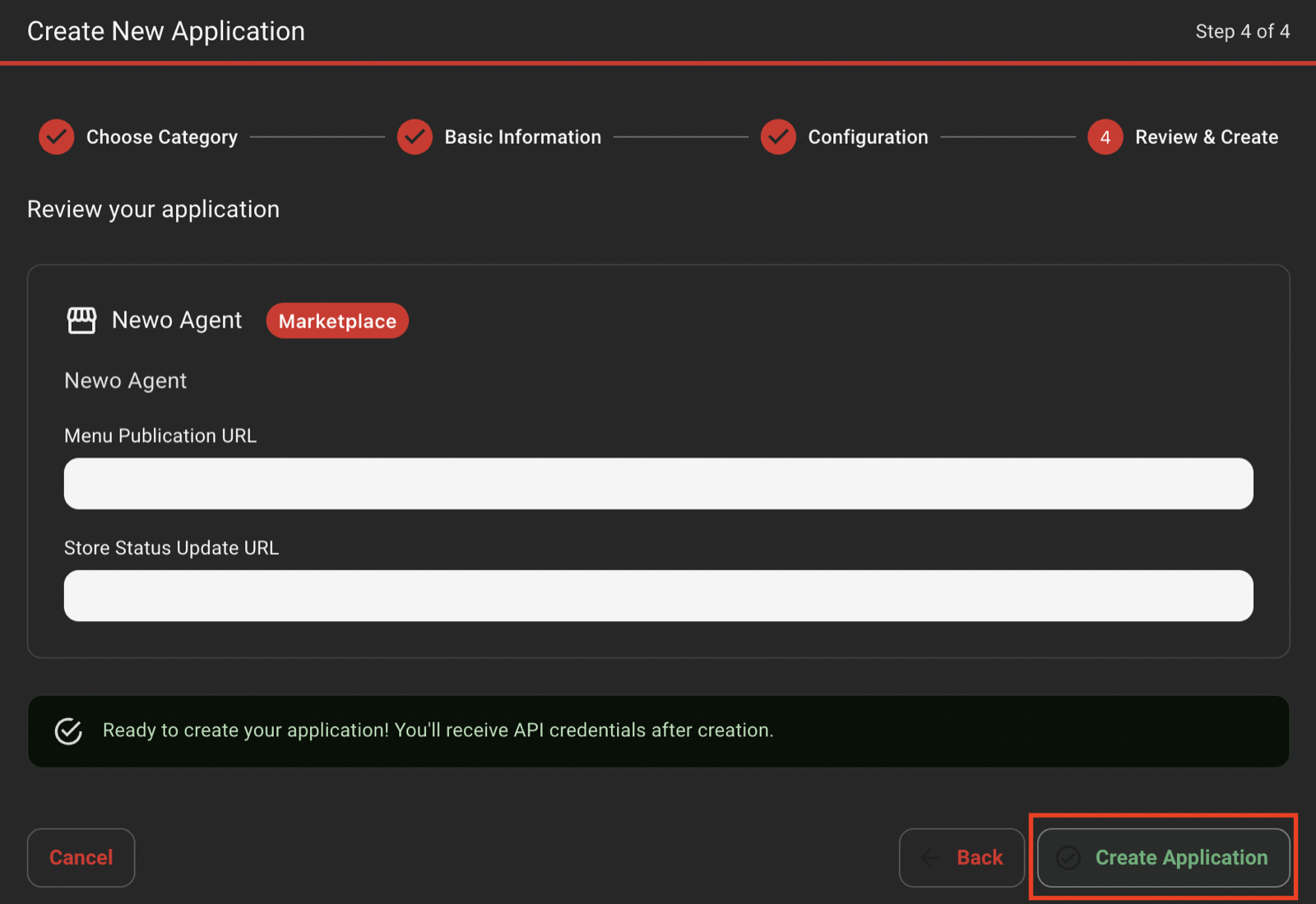The width and height of the screenshot is (1316, 904).
Task: Click the Menu Publication URL label
Action: coord(160,436)
